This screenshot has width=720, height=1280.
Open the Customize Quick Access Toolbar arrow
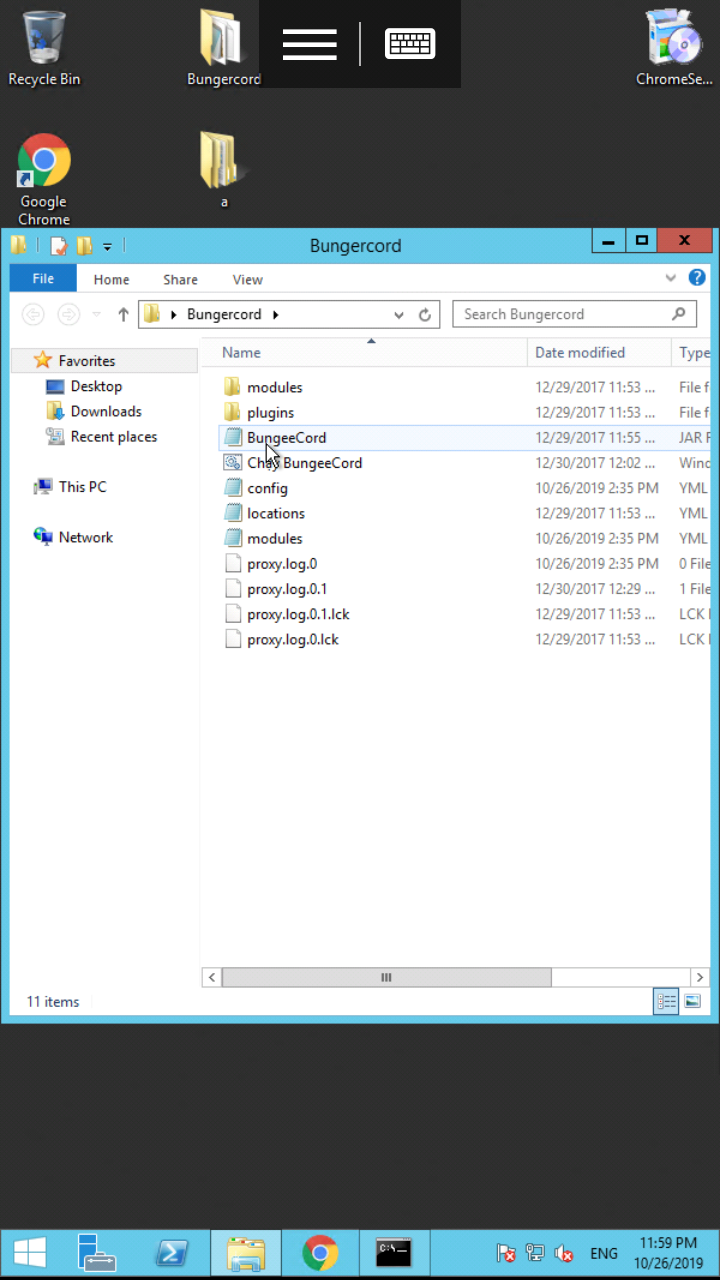pyautogui.click(x=107, y=246)
